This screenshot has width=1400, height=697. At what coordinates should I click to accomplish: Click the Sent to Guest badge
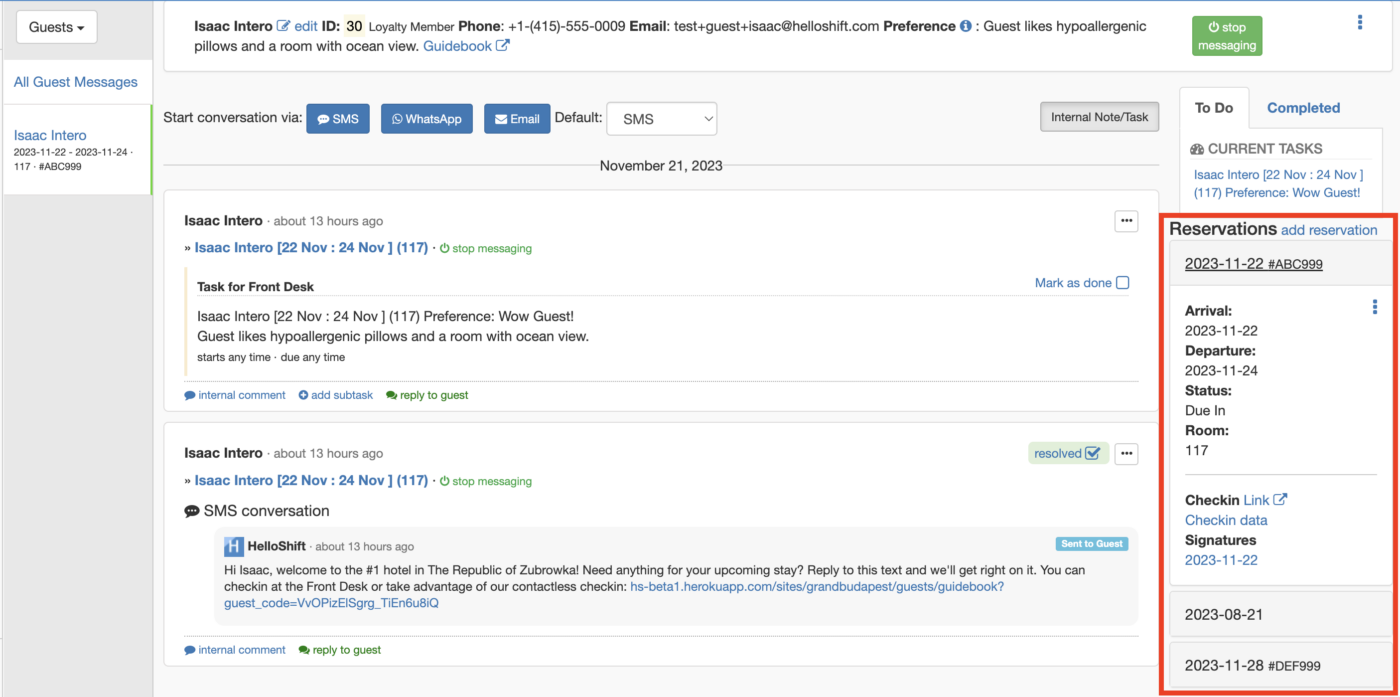[1092, 544]
